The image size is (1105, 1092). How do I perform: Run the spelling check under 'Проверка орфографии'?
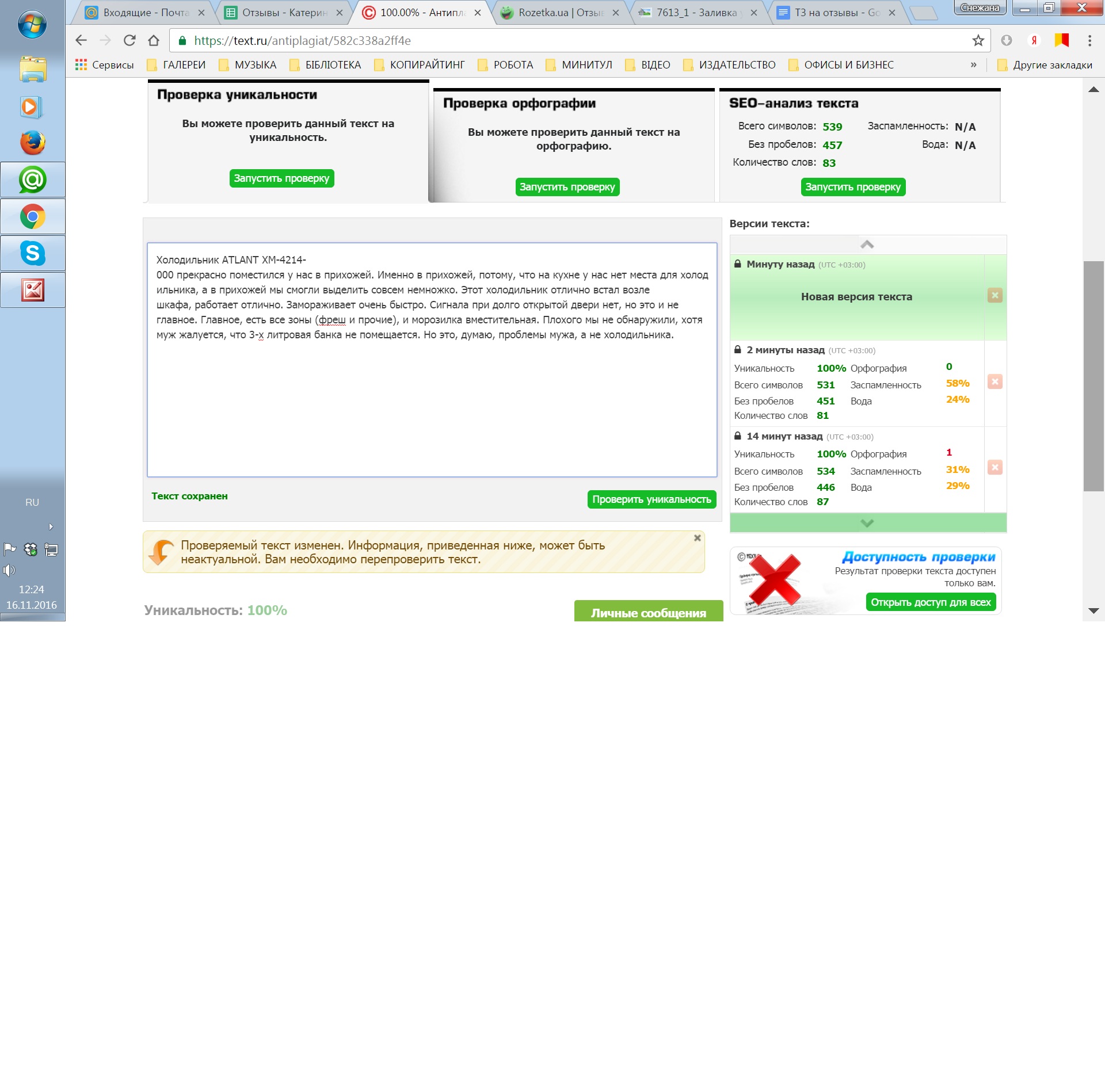coord(567,187)
